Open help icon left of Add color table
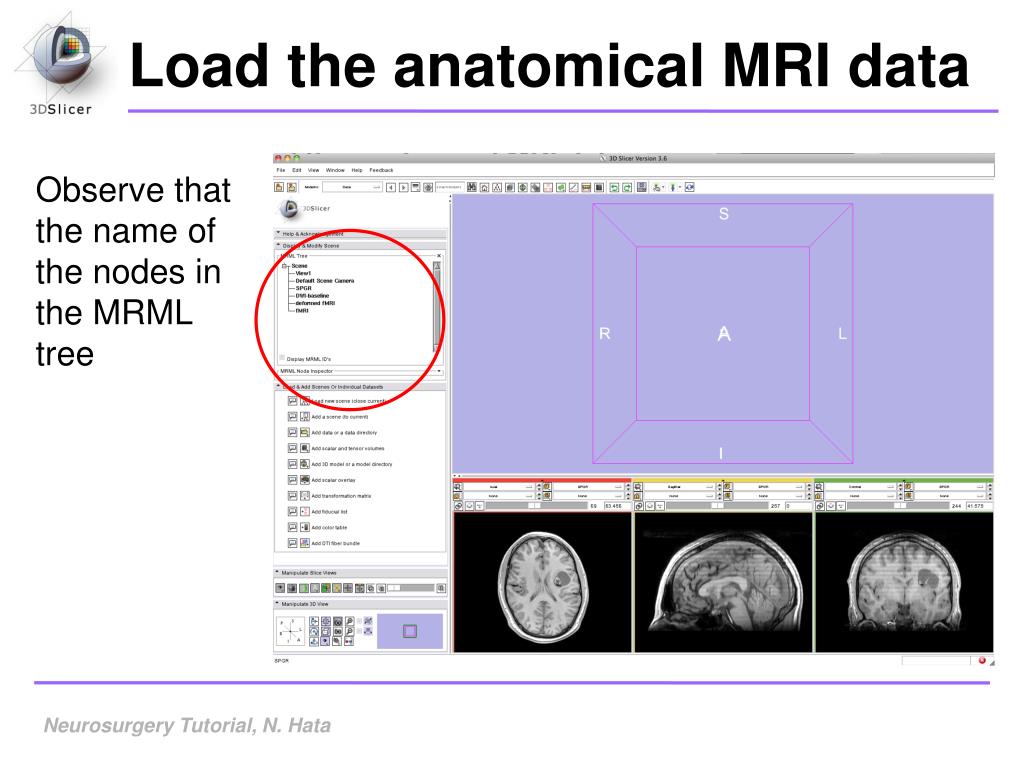Viewport: 1024px width, 768px height. tap(293, 527)
